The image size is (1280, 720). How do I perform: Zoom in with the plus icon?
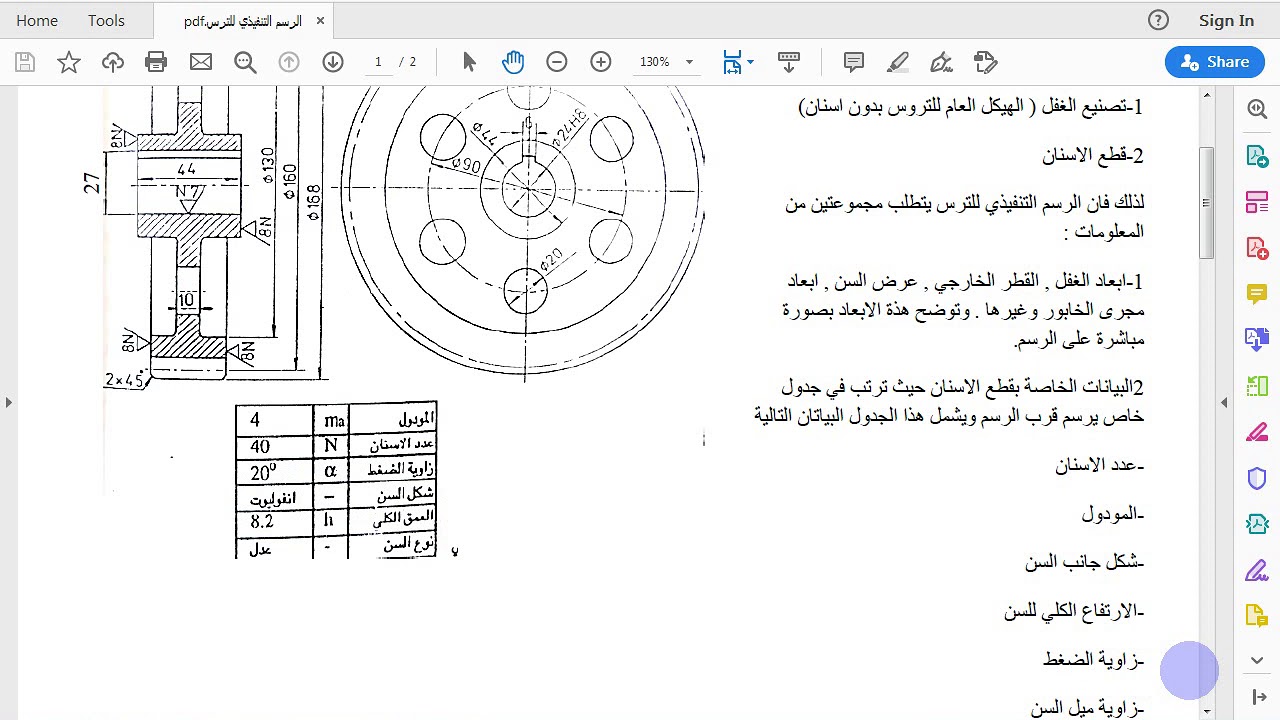coord(601,62)
